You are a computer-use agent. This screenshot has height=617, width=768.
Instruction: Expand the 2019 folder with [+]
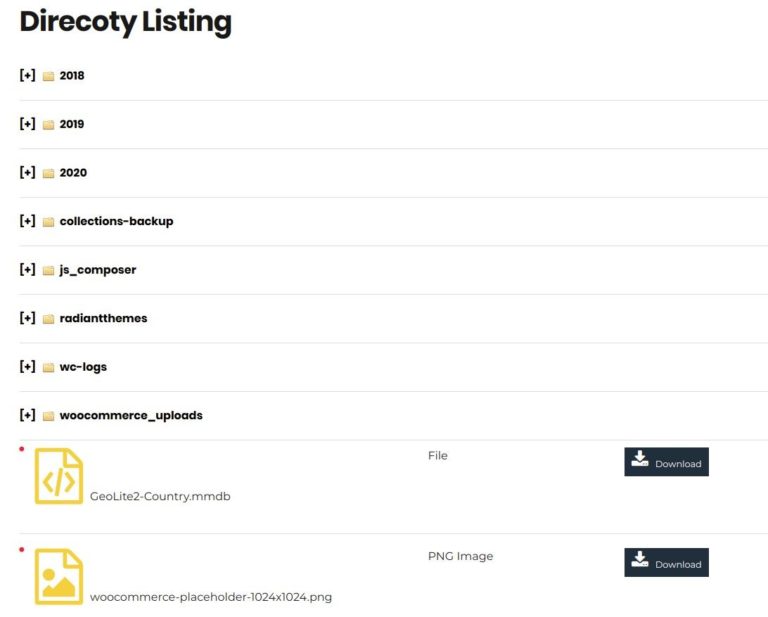click(27, 124)
